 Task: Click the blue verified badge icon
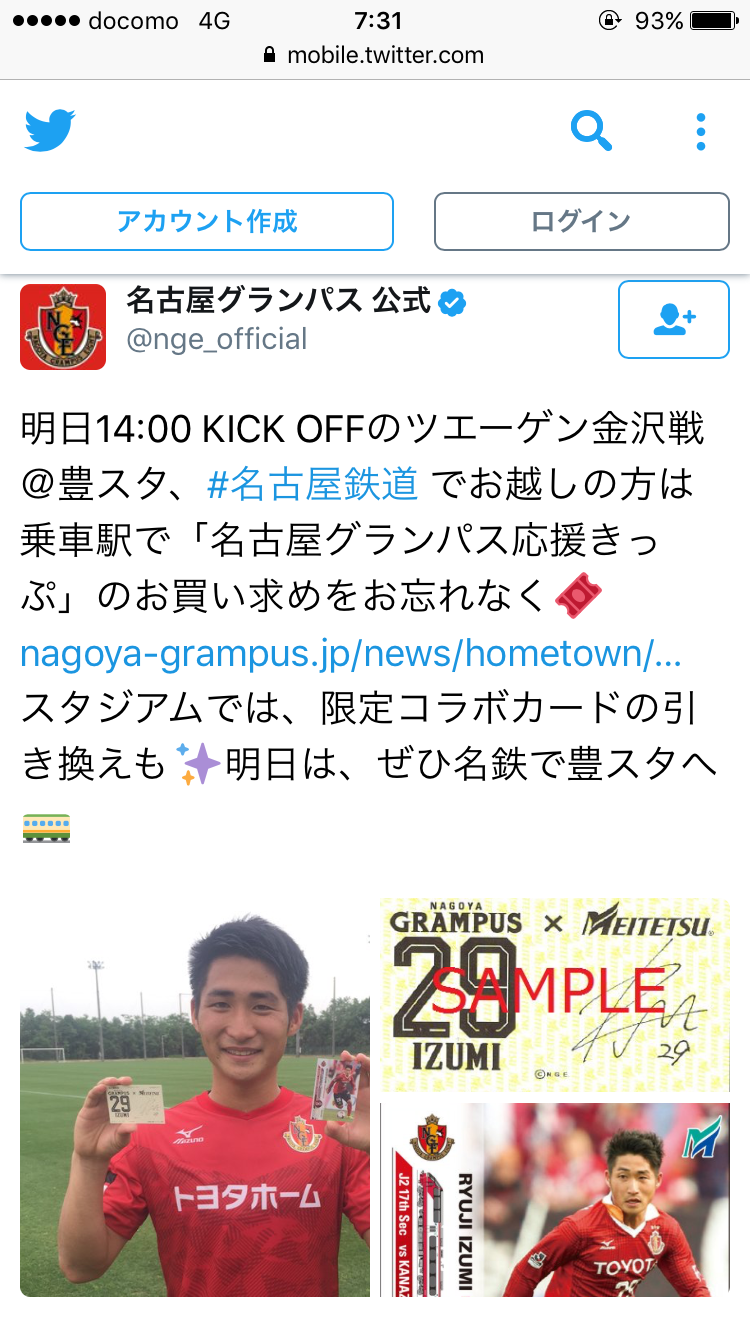tap(454, 302)
